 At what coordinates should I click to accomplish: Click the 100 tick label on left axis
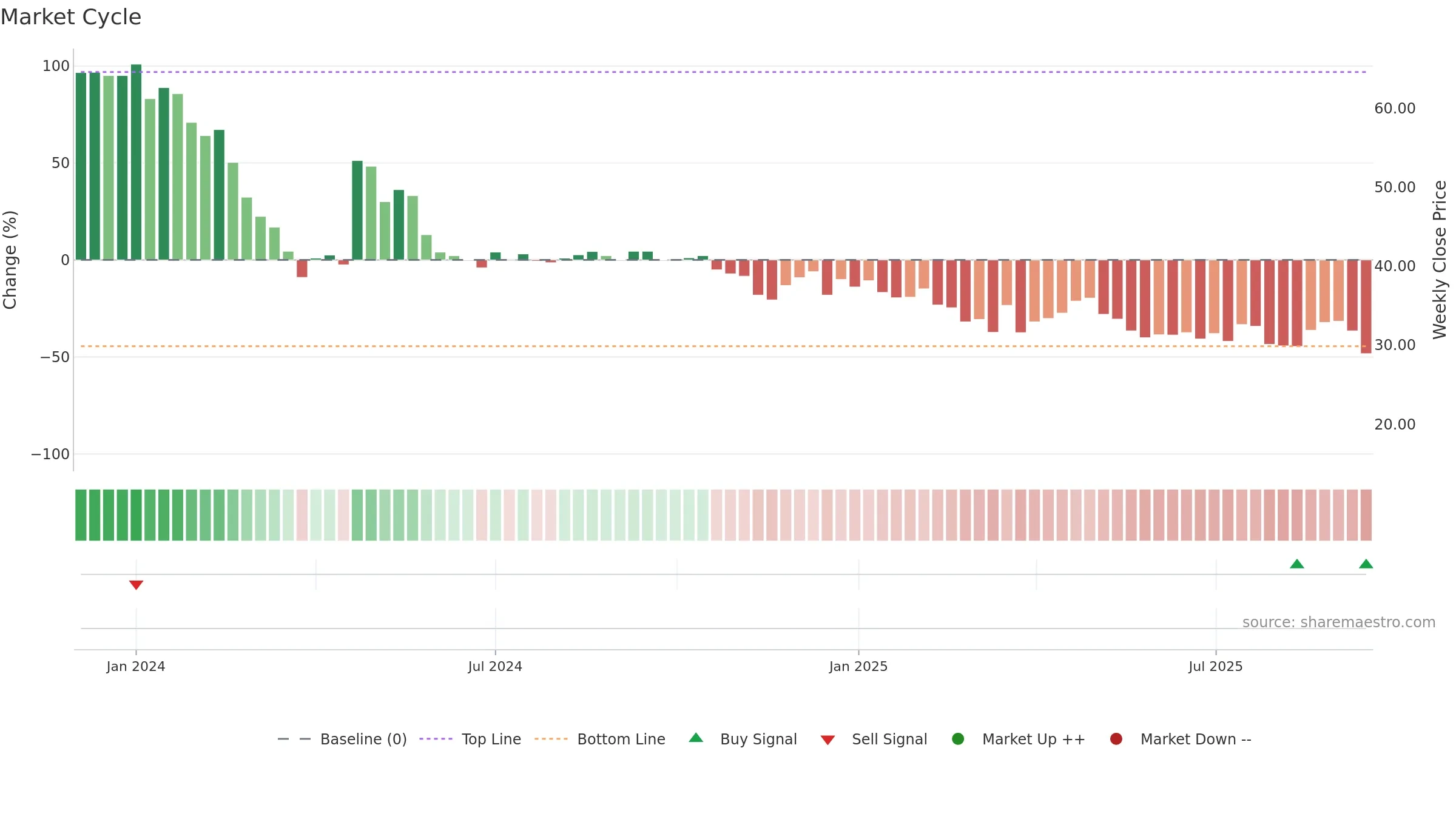coord(56,66)
